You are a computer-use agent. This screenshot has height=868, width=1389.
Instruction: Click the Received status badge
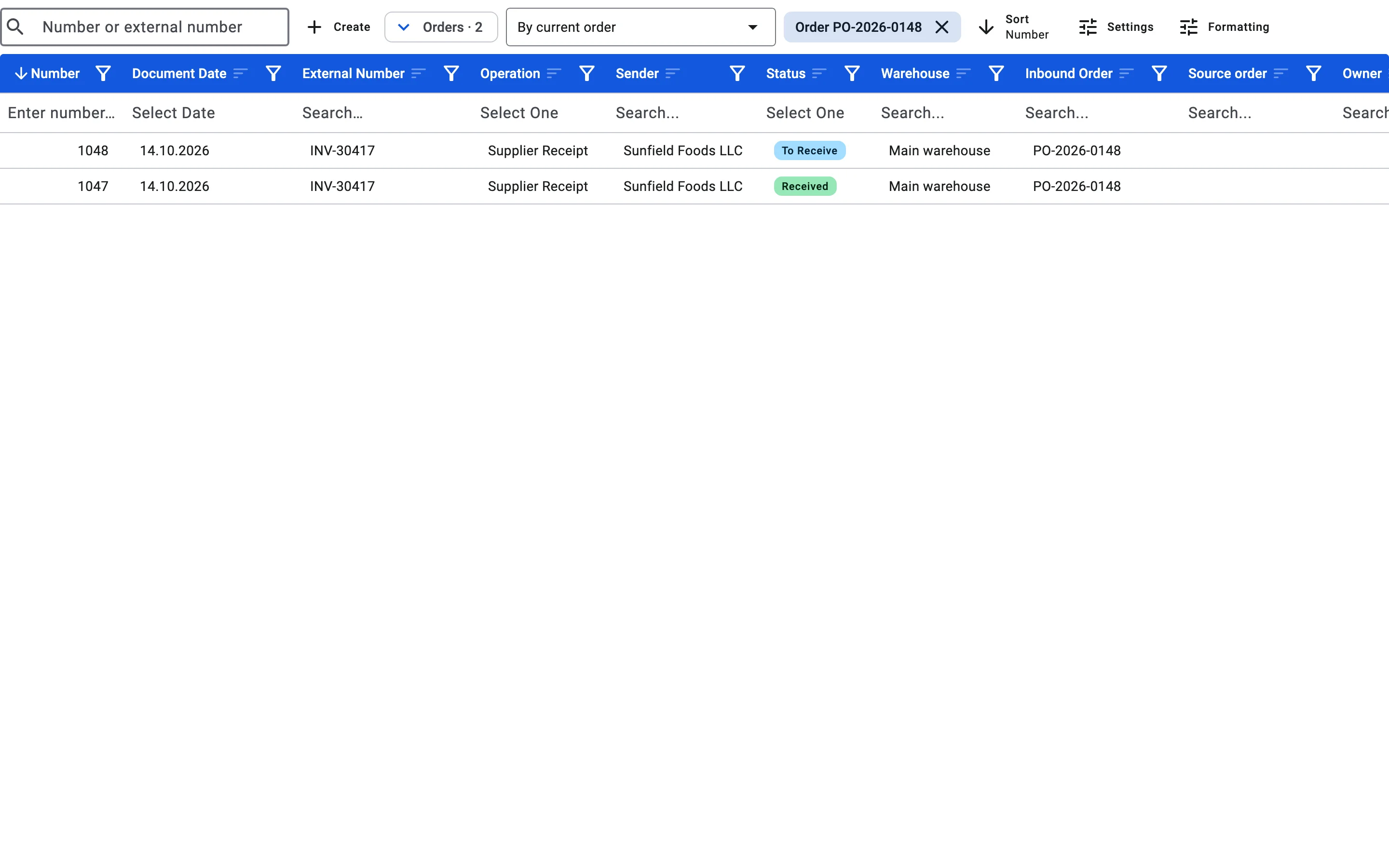tap(804, 186)
